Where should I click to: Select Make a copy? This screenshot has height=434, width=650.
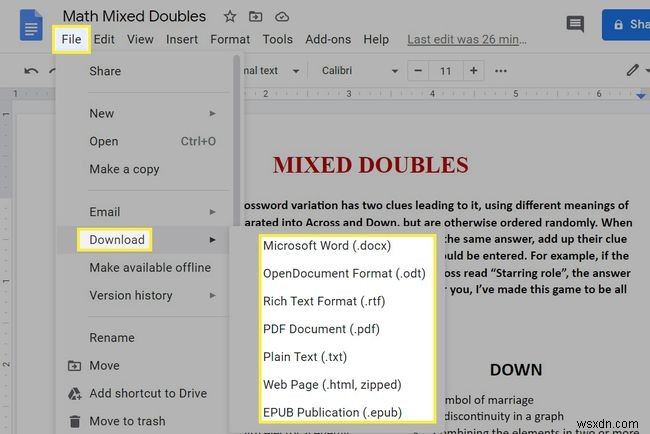click(x=143, y=169)
